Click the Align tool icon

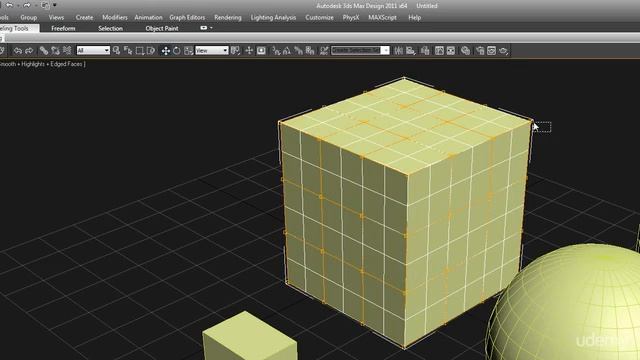coord(411,51)
